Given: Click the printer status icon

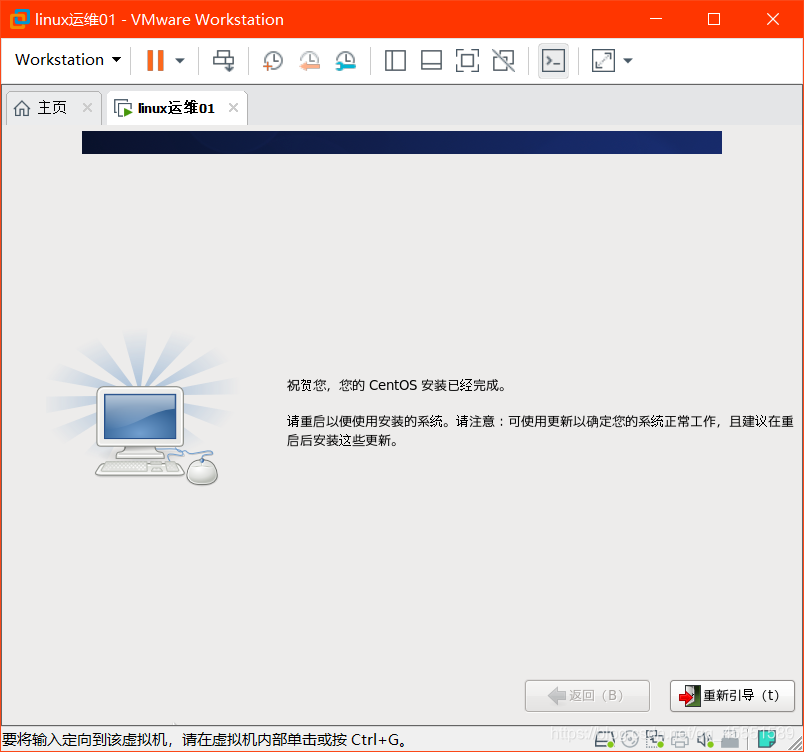Looking at the screenshot, I should click(x=679, y=739).
